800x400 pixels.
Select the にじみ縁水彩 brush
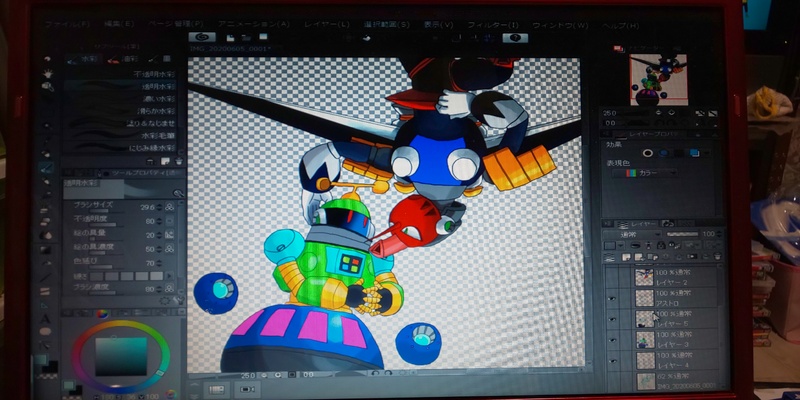pos(120,148)
